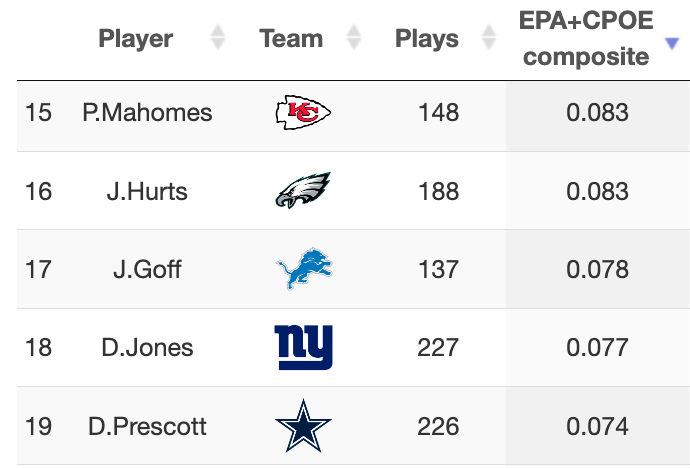Screen dimensions: 690x468
Task: Click the Plays column header
Action: [427, 38]
